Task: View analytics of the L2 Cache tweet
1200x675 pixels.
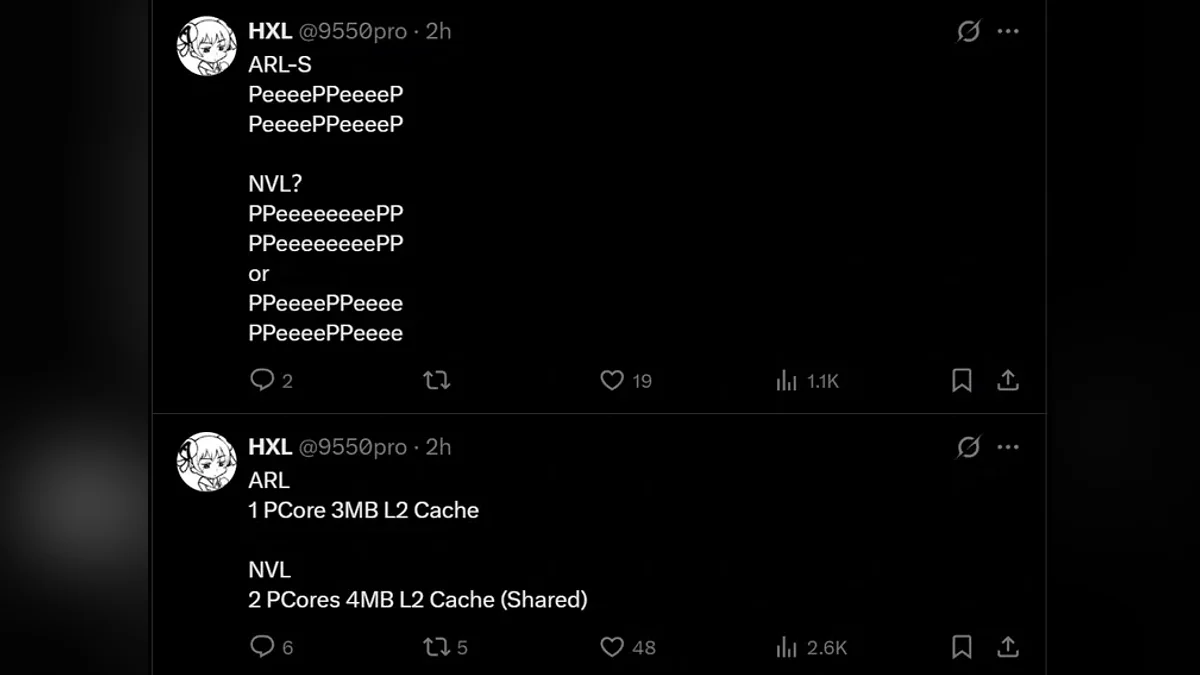Action: pyautogui.click(x=787, y=647)
